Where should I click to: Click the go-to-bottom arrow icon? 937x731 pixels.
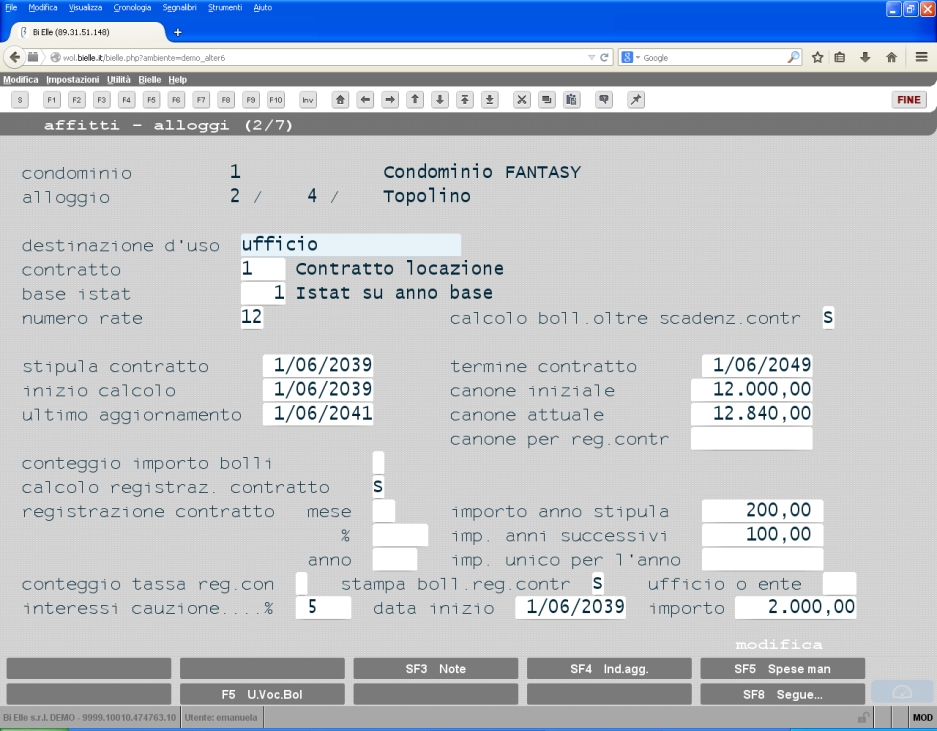[489, 100]
